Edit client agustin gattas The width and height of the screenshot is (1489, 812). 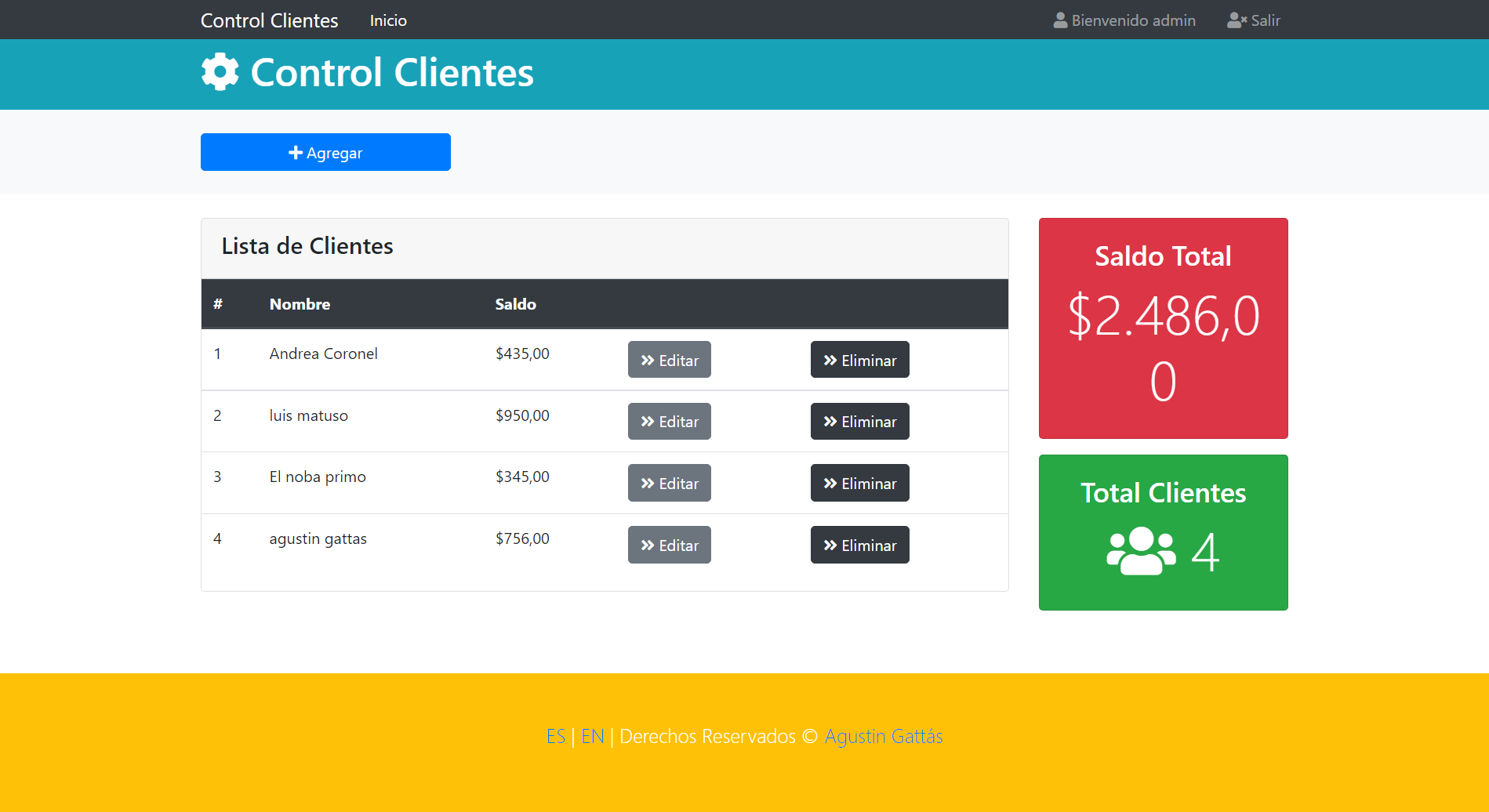point(670,545)
